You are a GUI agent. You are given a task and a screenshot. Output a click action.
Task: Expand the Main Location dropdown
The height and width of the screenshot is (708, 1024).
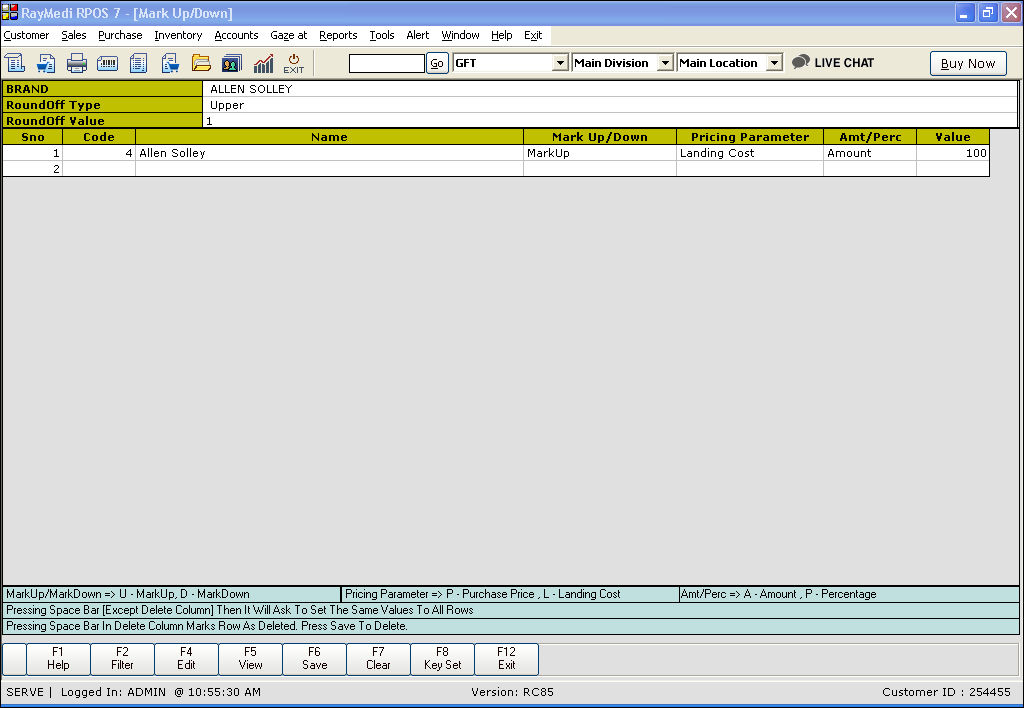click(x=774, y=63)
